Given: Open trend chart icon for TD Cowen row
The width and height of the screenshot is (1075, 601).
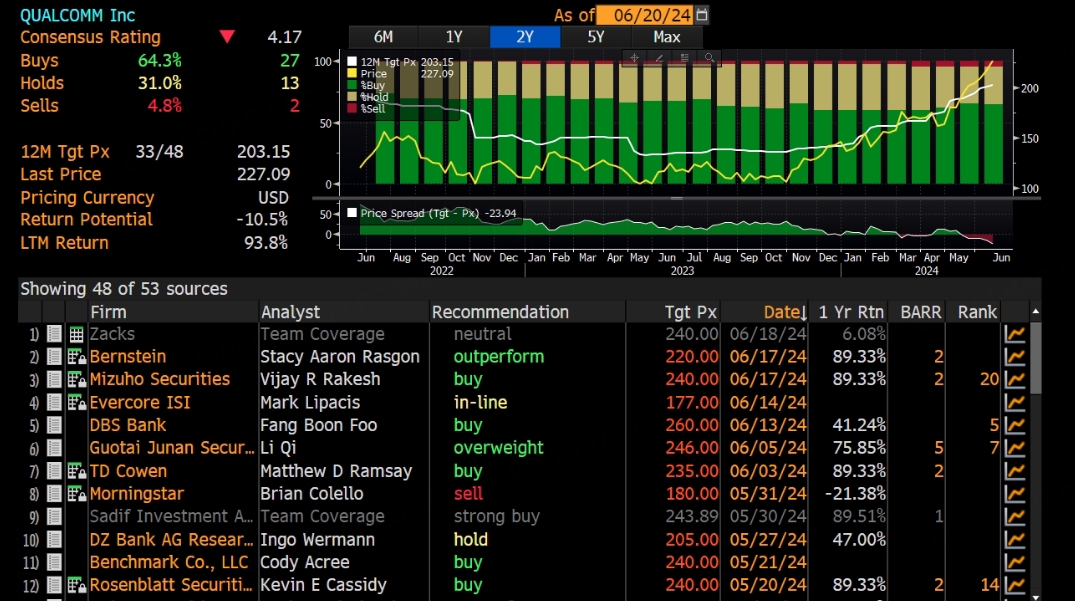Looking at the screenshot, I should 1015,471.
